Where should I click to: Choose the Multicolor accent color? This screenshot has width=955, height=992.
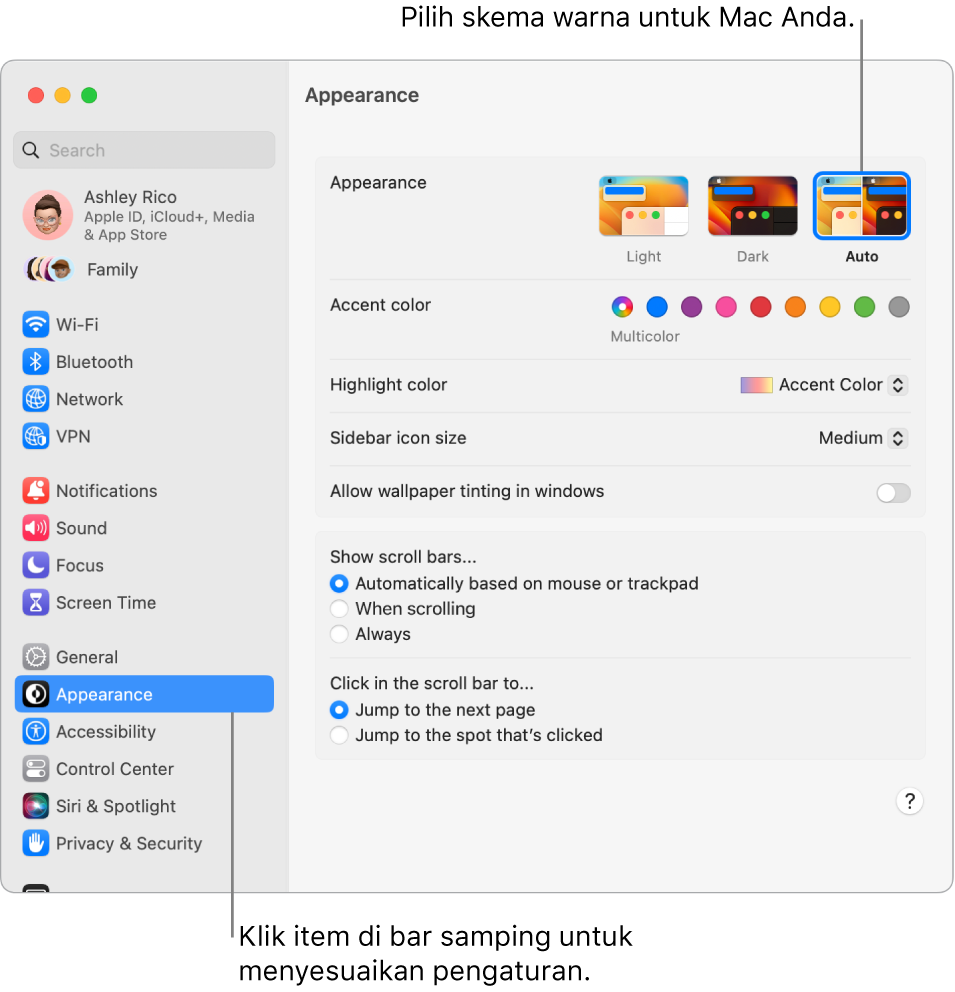click(x=622, y=307)
